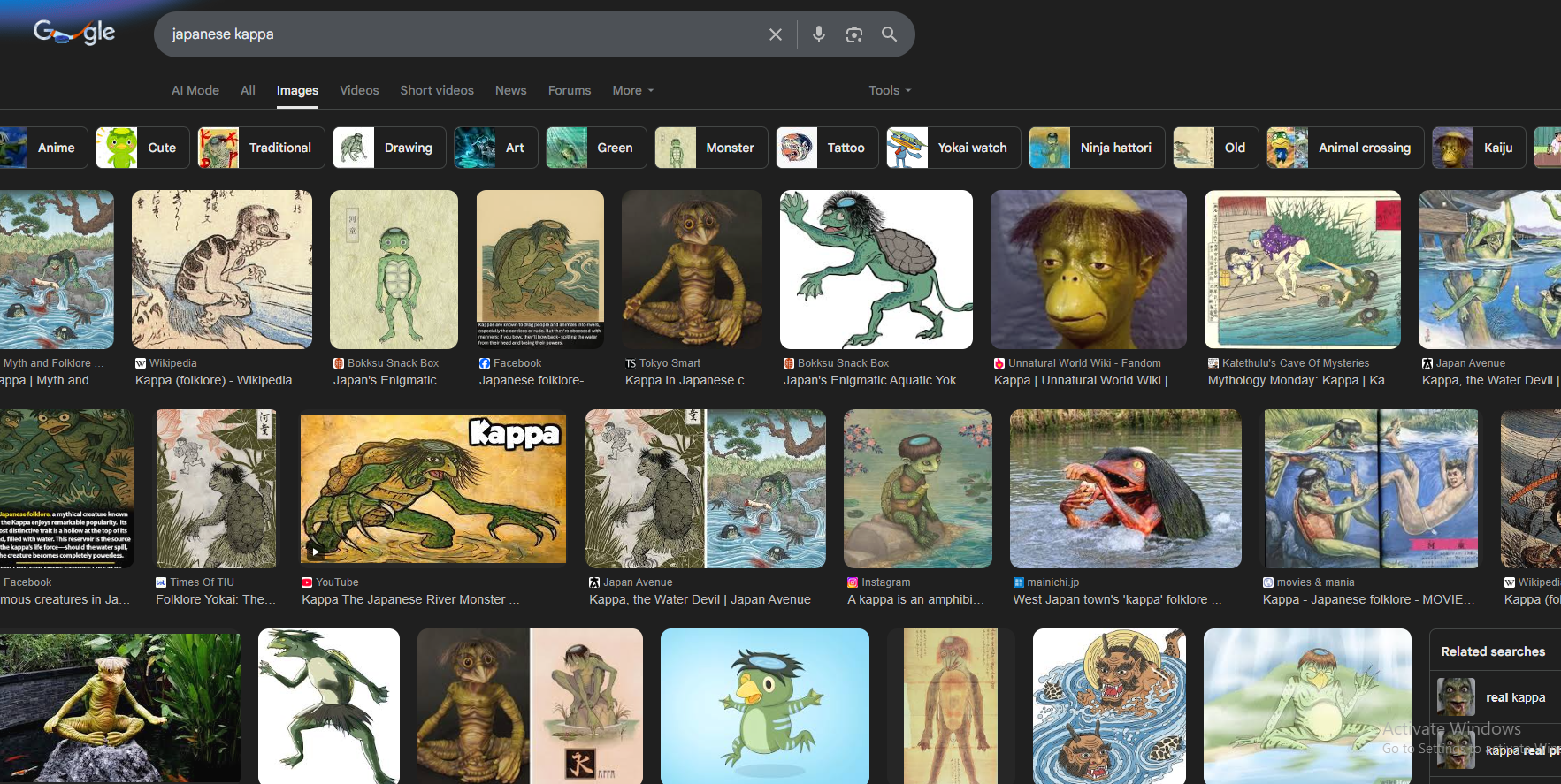This screenshot has height=784, width=1561.
Task: Click the Google logo
Action: (74, 33)
